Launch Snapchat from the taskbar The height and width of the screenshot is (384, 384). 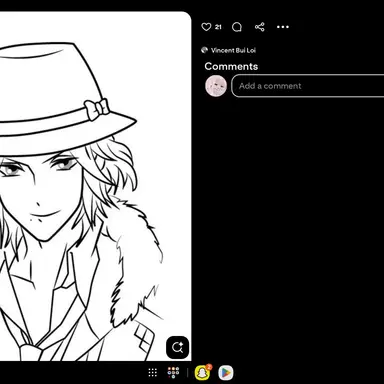click(x=202, y=373)
